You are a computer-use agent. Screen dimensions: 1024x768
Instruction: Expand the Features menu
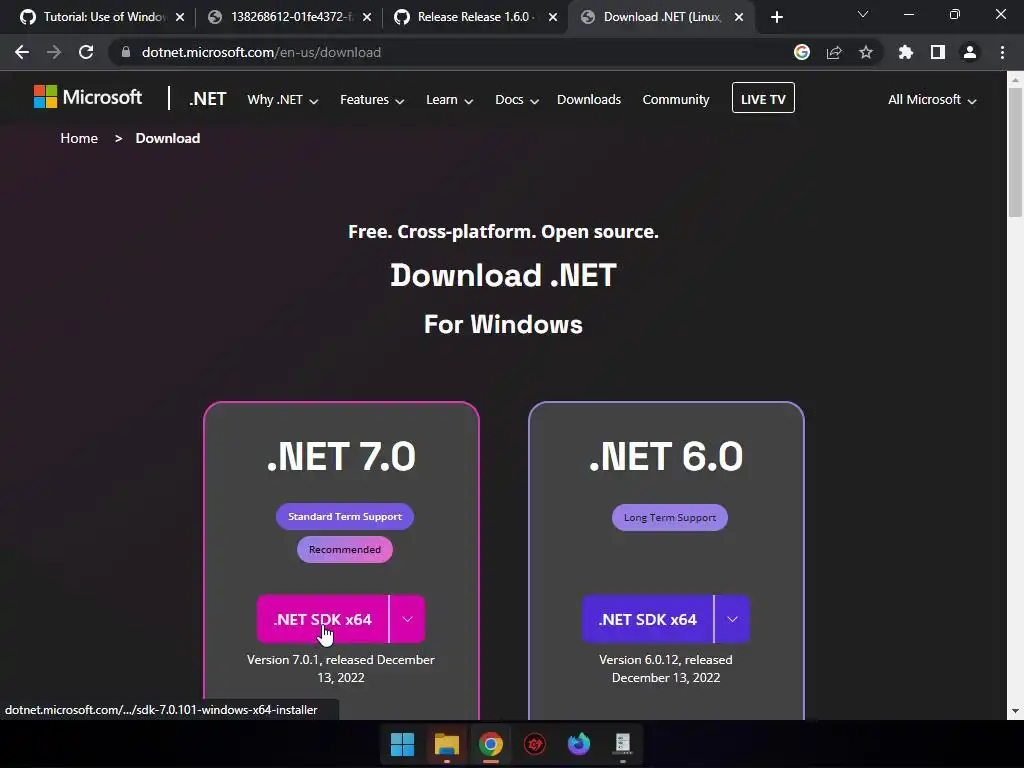click(372, 100)
